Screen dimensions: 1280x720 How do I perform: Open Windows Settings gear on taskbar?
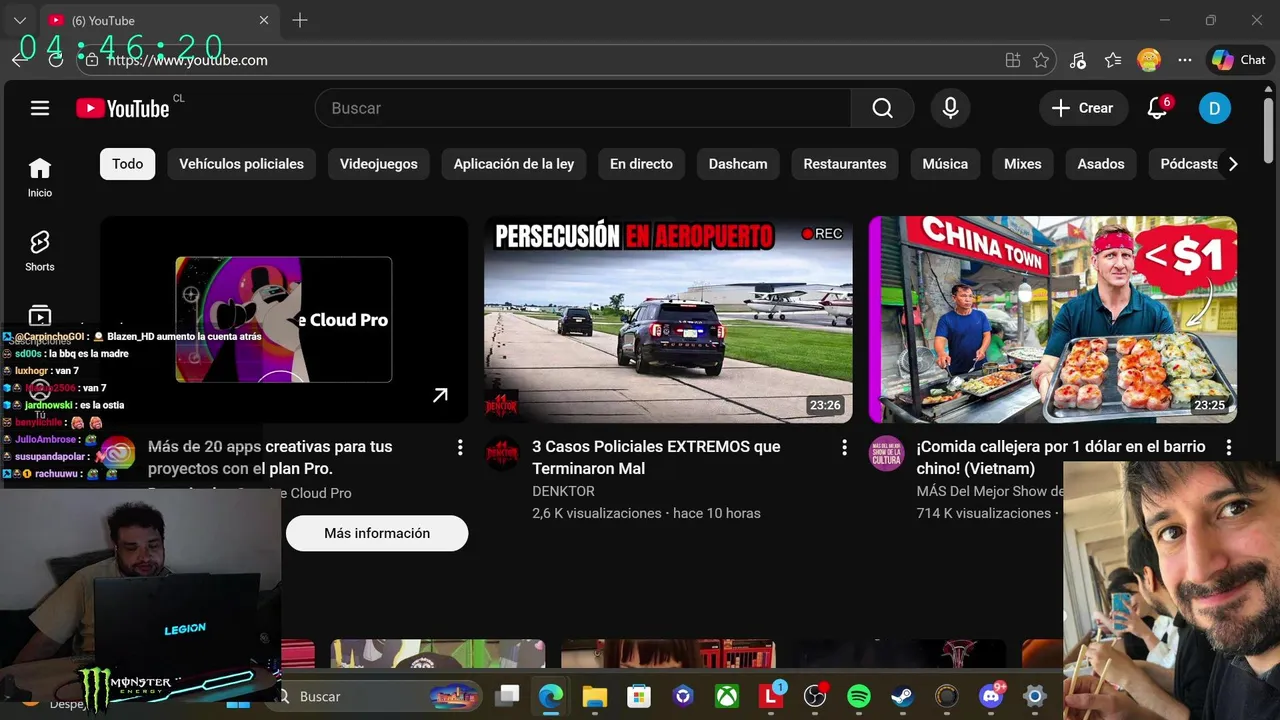coord(1035,696)
